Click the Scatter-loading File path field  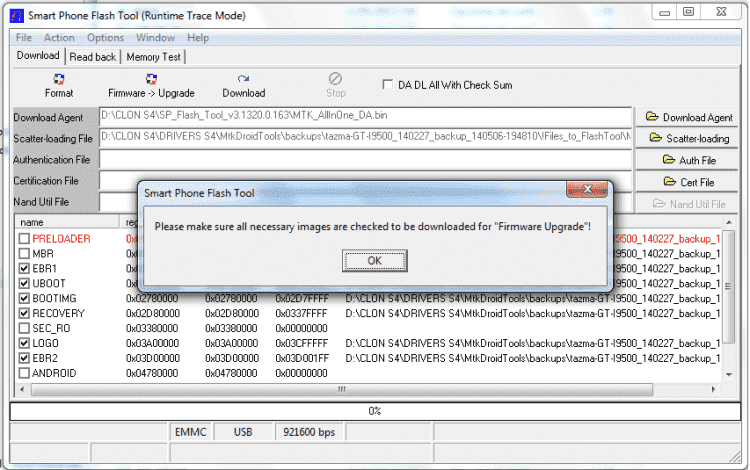click(365, 139)
